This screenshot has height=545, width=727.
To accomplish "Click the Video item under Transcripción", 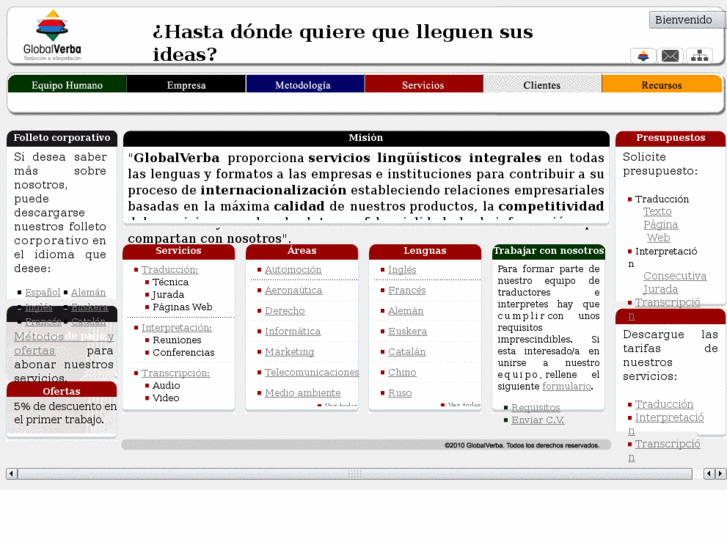I will pos(166,398).
